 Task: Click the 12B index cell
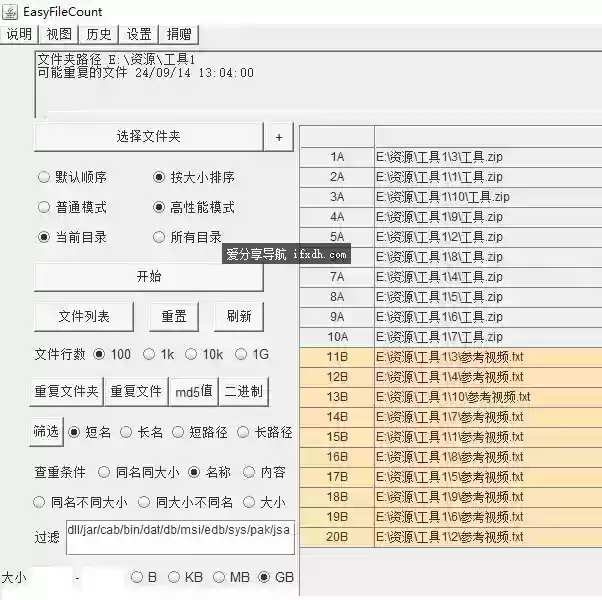coord(337,377)
